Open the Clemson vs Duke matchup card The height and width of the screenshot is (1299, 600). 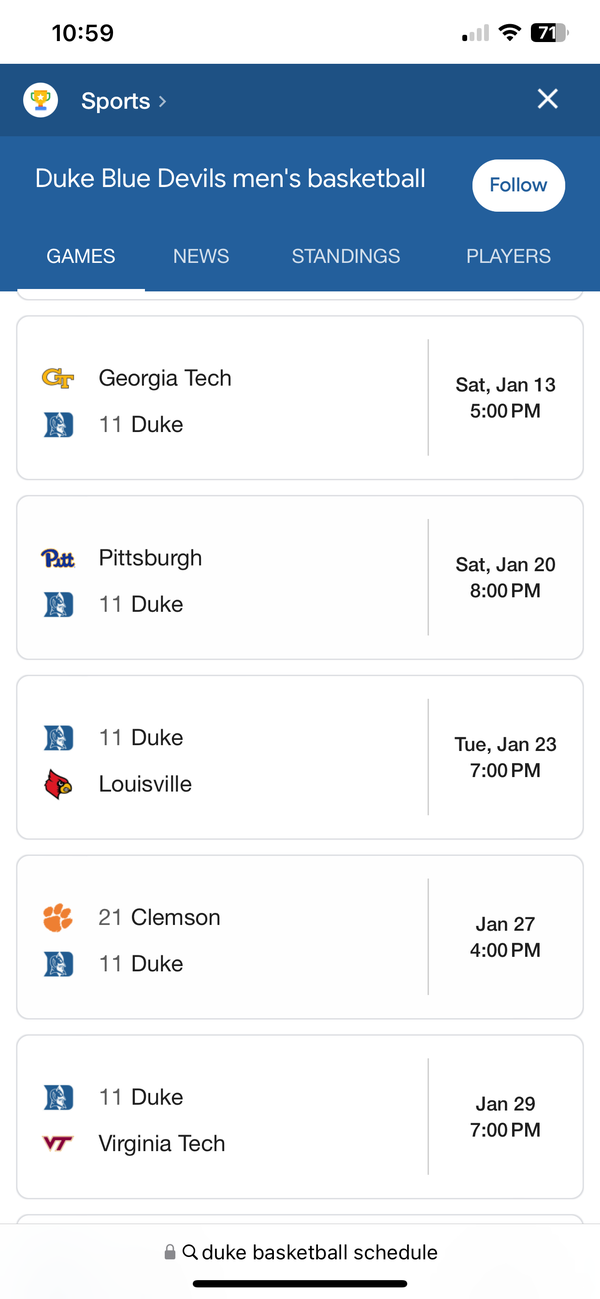300,937
